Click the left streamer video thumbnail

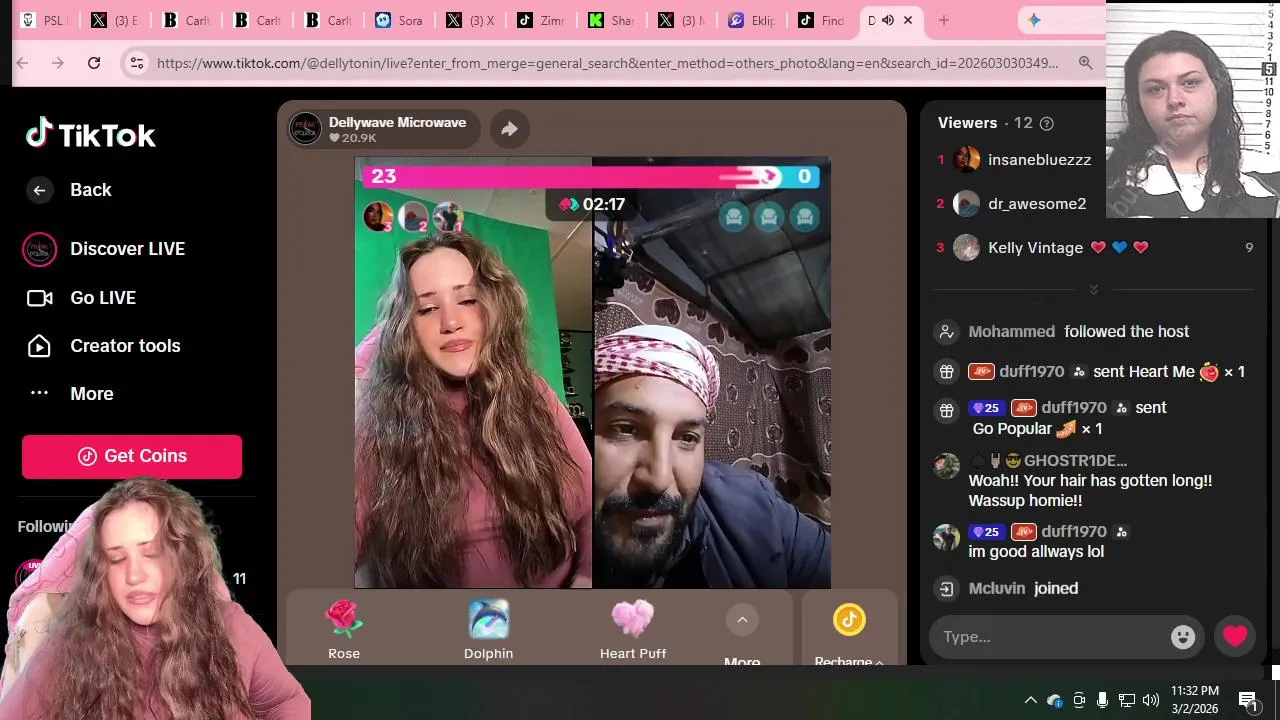tap(473, 372)
